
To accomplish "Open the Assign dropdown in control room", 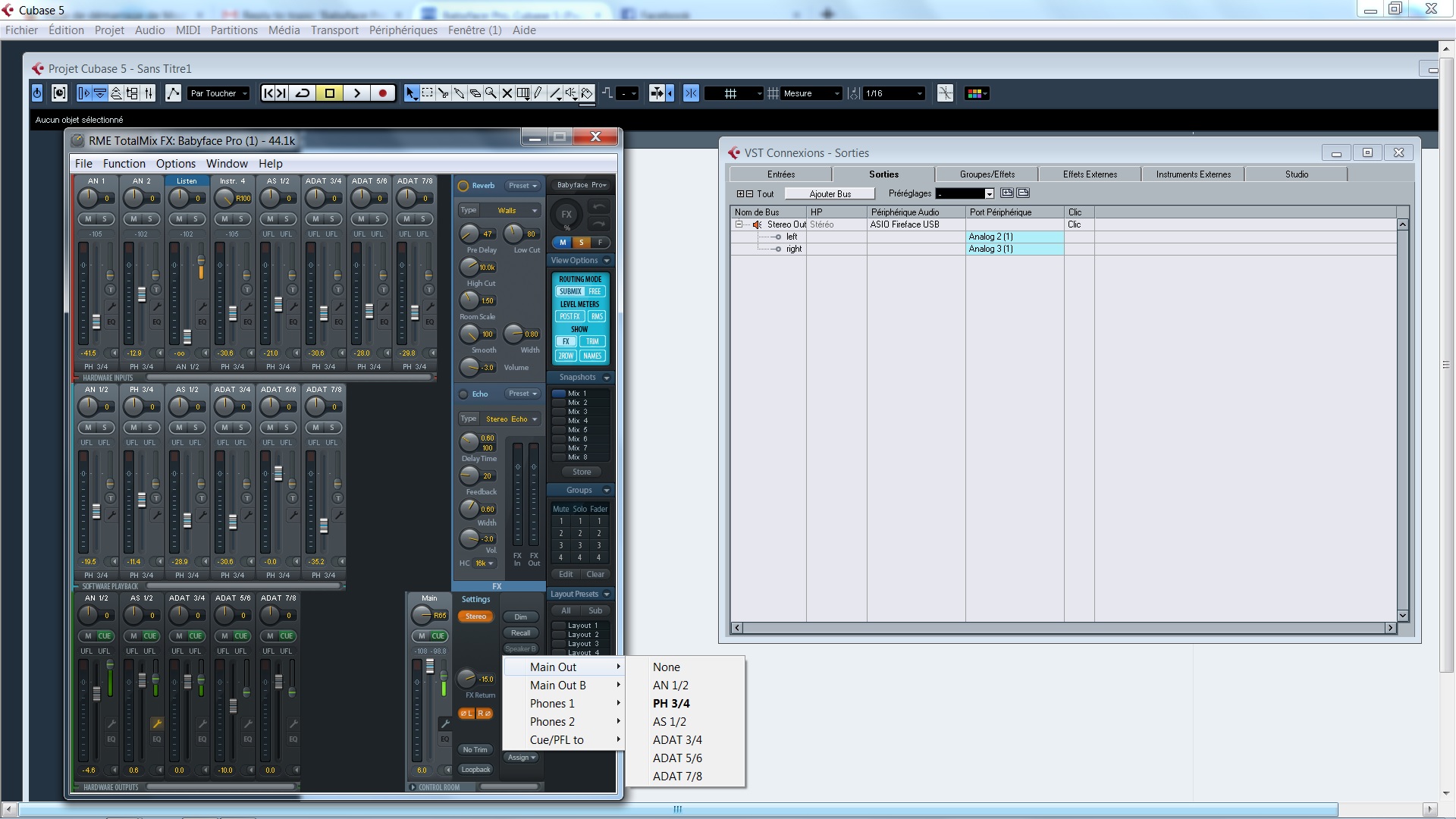I will pyautogui.click(x=521, y=758).
